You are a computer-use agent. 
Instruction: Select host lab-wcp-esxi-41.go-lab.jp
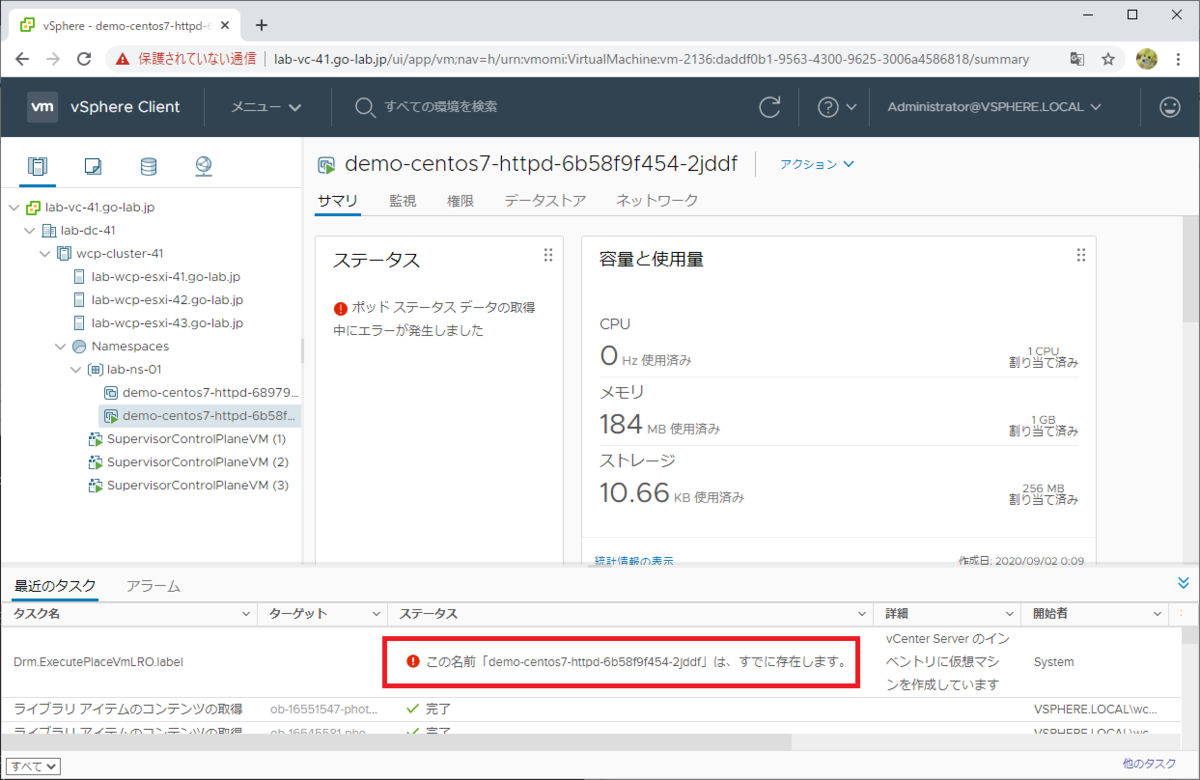166,277
